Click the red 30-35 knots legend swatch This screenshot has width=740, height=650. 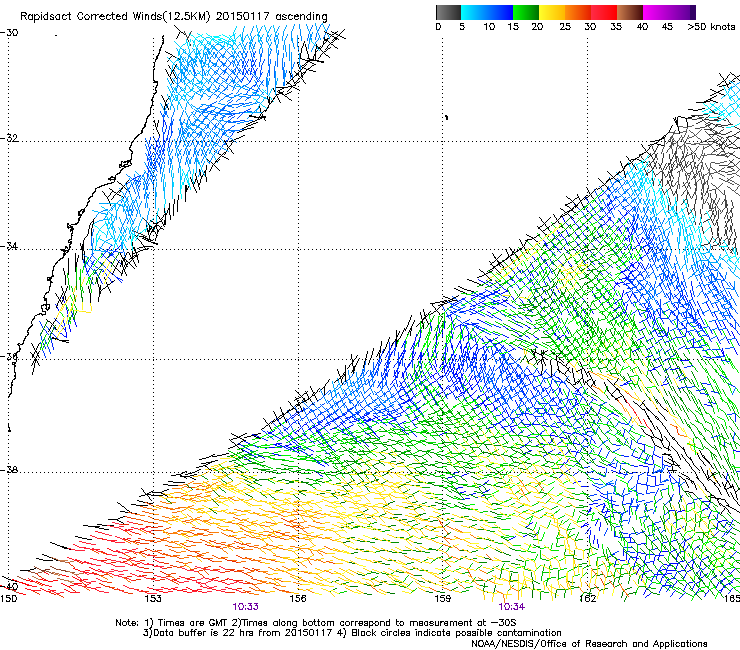point(604,12)
